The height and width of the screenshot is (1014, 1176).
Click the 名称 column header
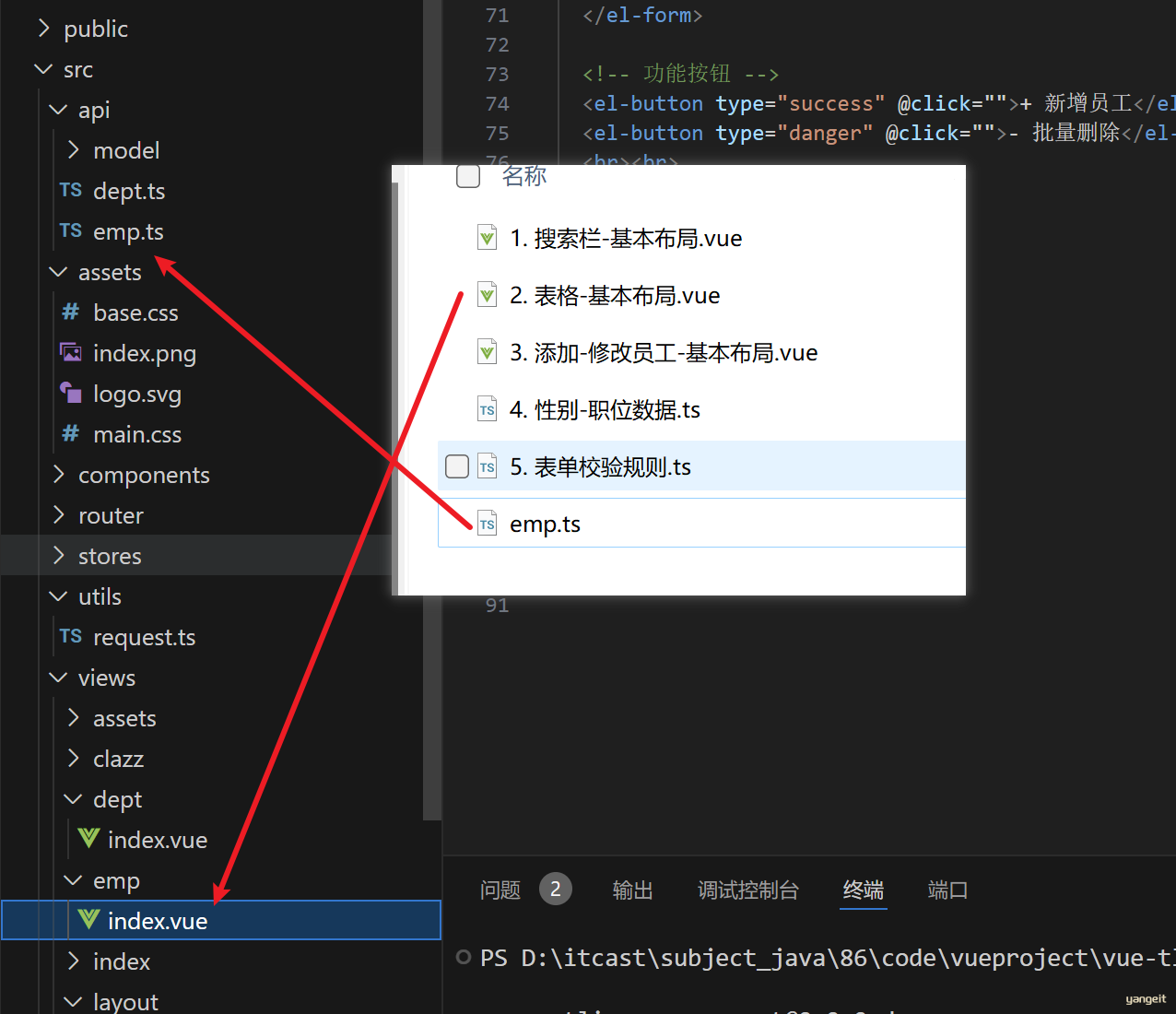[524, 176]
